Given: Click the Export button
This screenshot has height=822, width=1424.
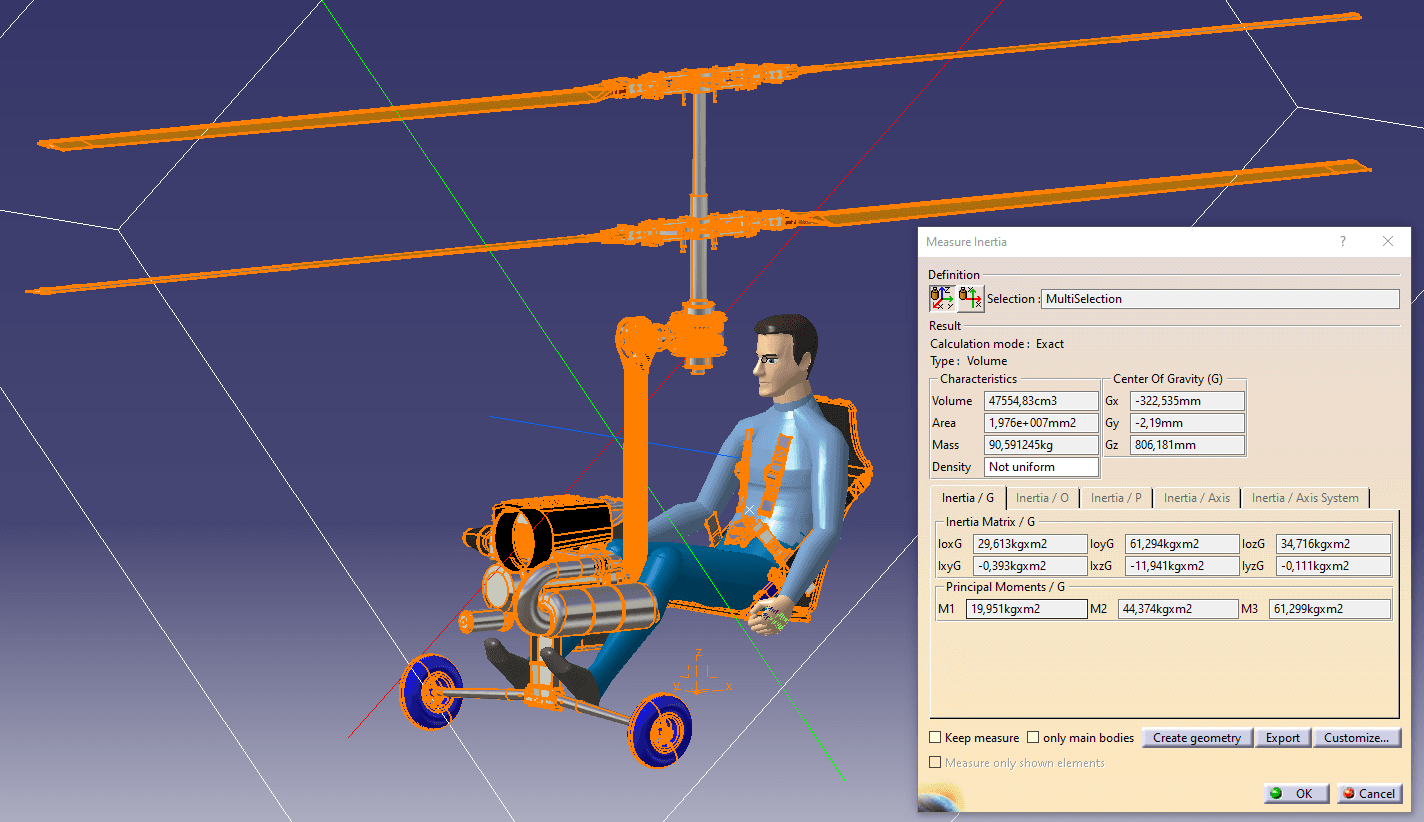Looking at the screenshot, I should pos(1282,738).
